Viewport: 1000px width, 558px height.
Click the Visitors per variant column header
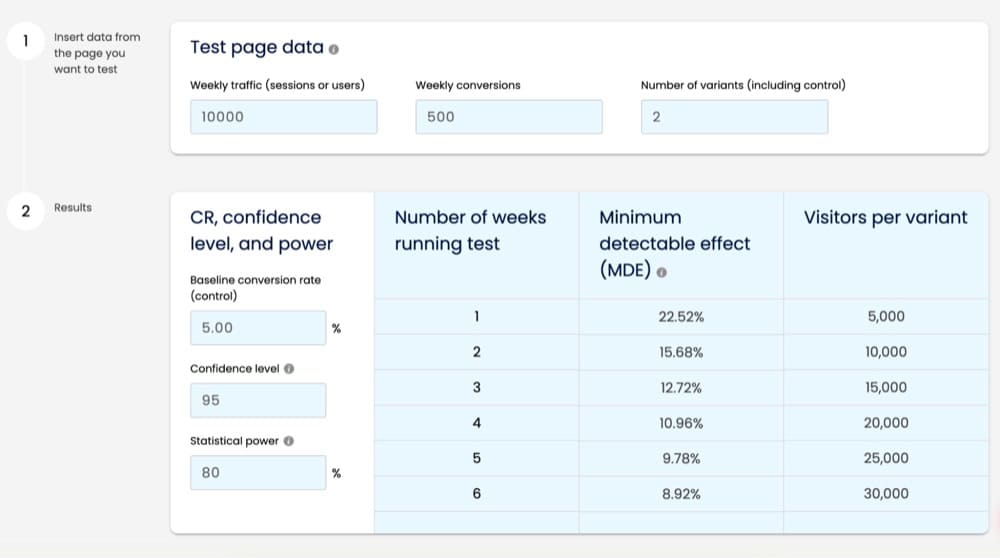pos(885,217)
